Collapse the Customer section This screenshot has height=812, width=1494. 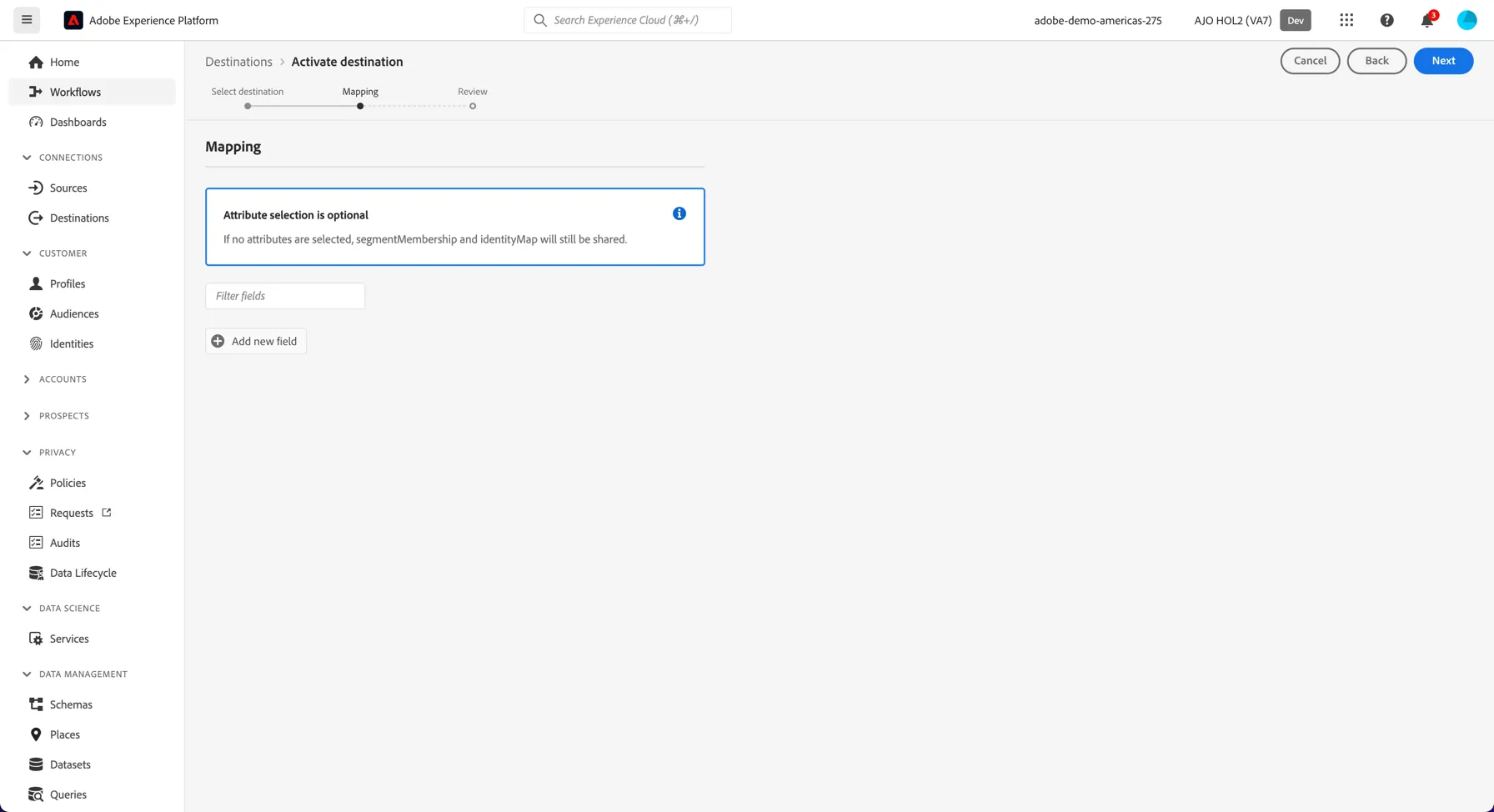pyautogui.click(x=27, y=253)
